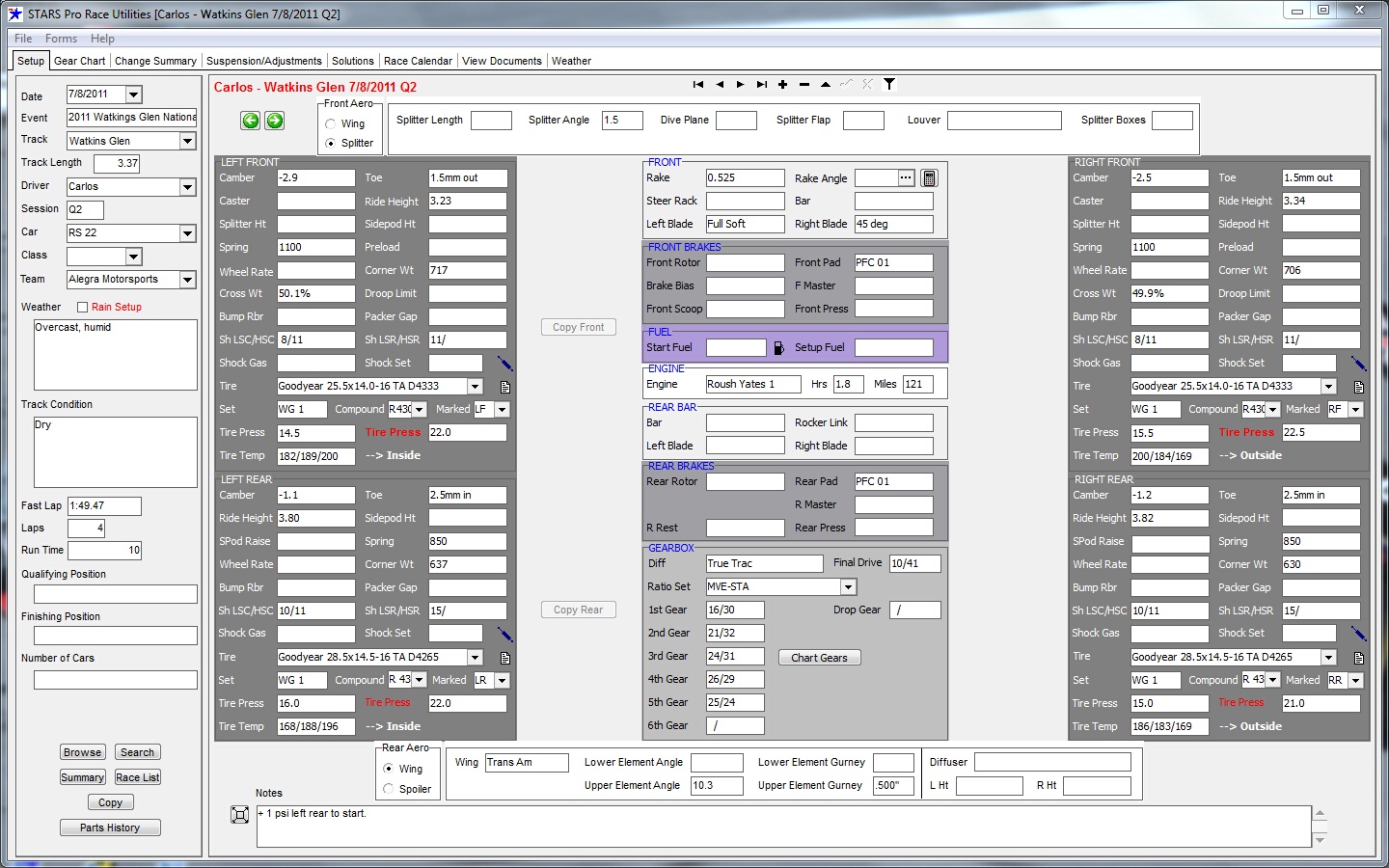Open left front shock details icon

click(x=504, y=364)
